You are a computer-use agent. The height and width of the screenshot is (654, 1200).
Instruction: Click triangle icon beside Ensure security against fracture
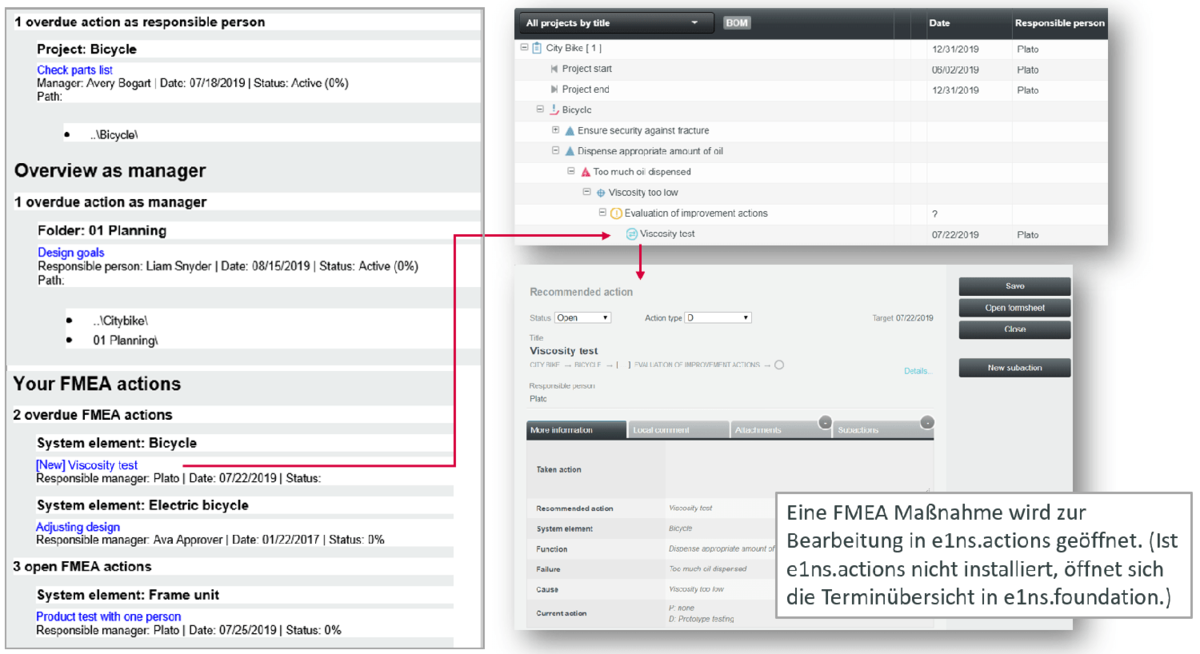pyautogui.click(x=570, y=131)
